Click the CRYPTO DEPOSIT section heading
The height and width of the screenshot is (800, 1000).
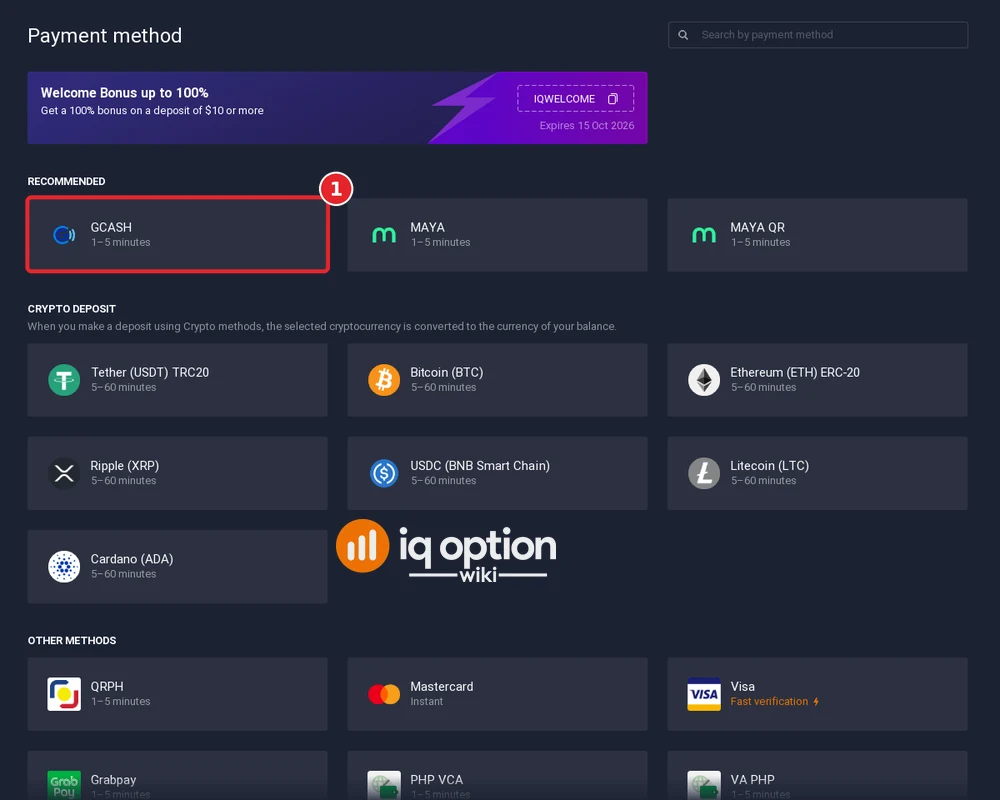click(71, 309)
